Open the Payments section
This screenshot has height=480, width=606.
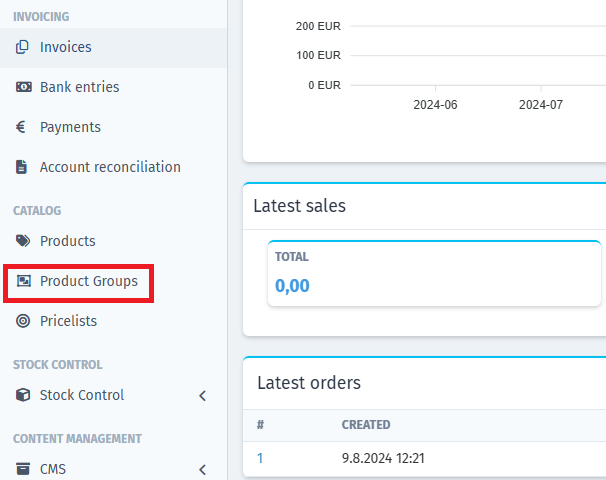point(70,127)
